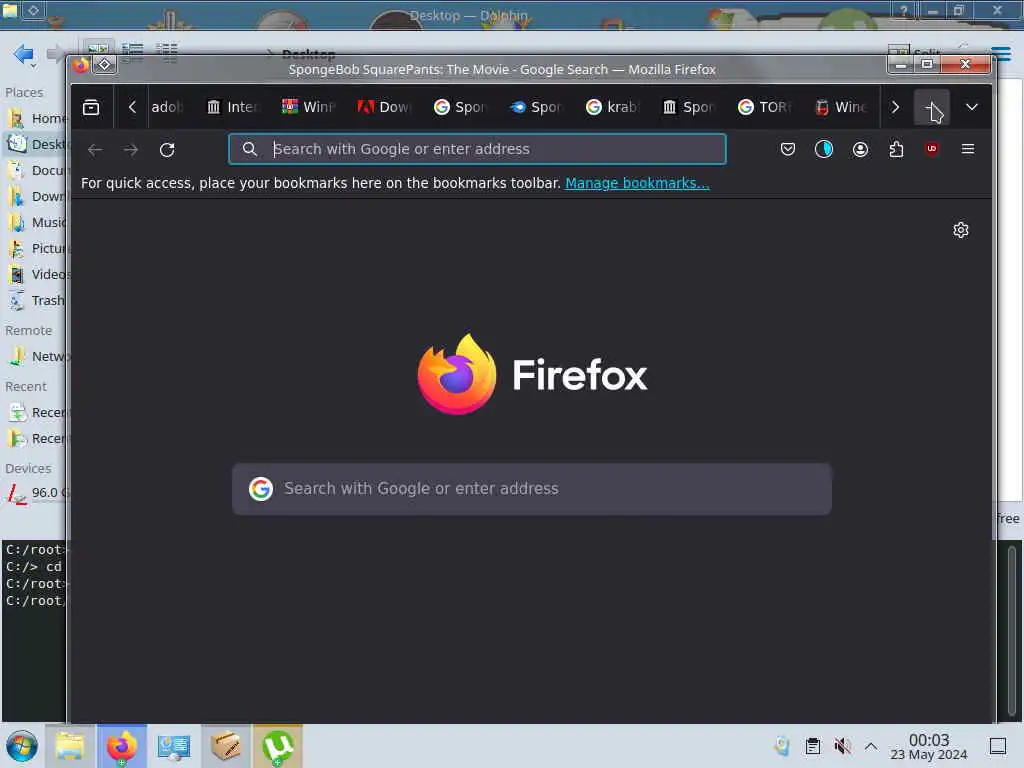
Task: Switch to the first Google 'Spor' tab
Action: tap(460, 107)
